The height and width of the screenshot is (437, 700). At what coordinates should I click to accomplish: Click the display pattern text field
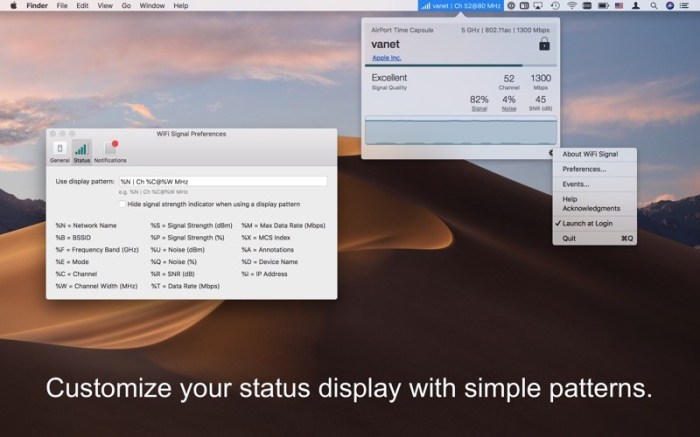click(x=222, y=181)
